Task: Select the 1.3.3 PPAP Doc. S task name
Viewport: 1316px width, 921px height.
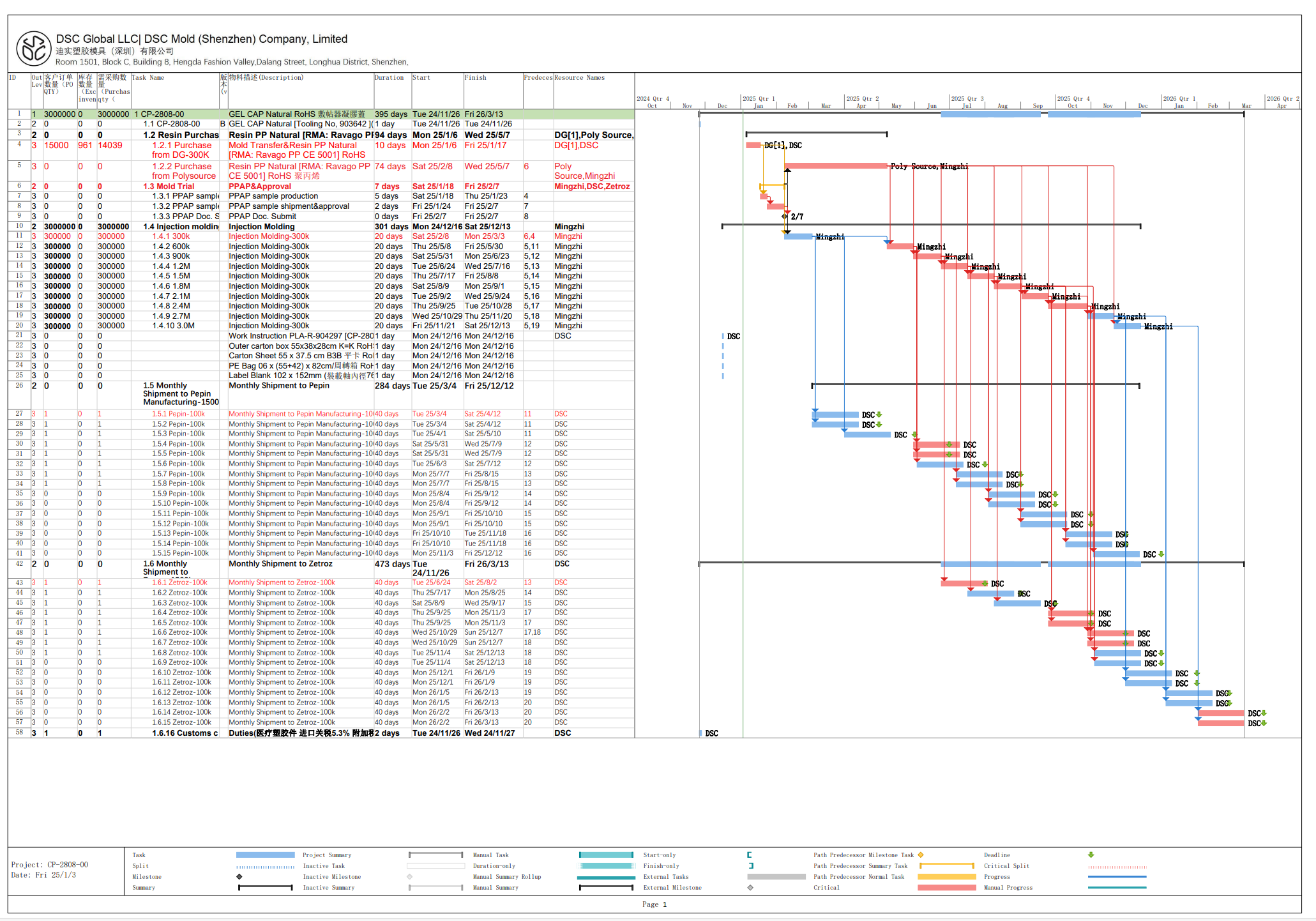Action: click(185, 217)
